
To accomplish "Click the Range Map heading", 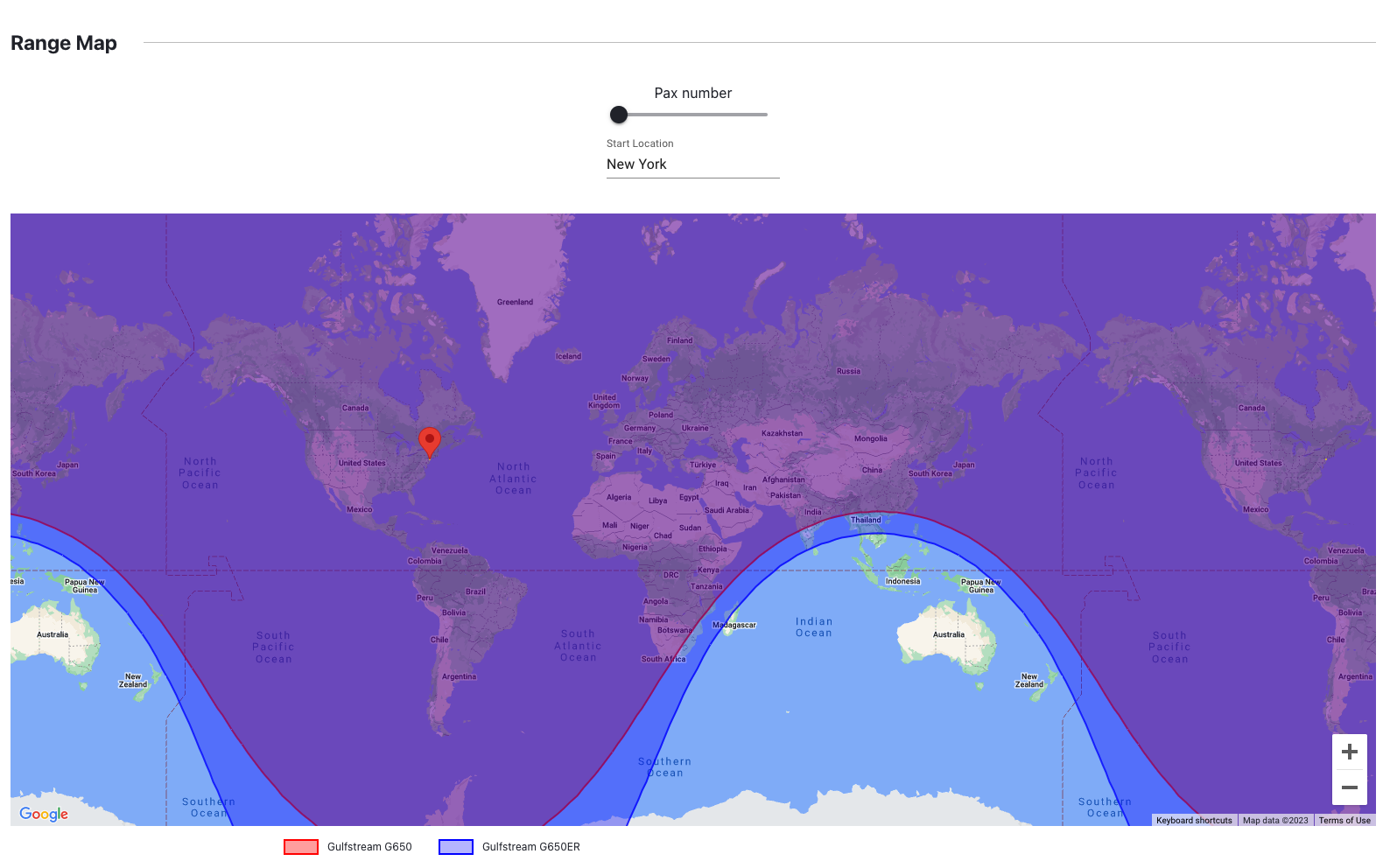I will click(x=64, y=43).
